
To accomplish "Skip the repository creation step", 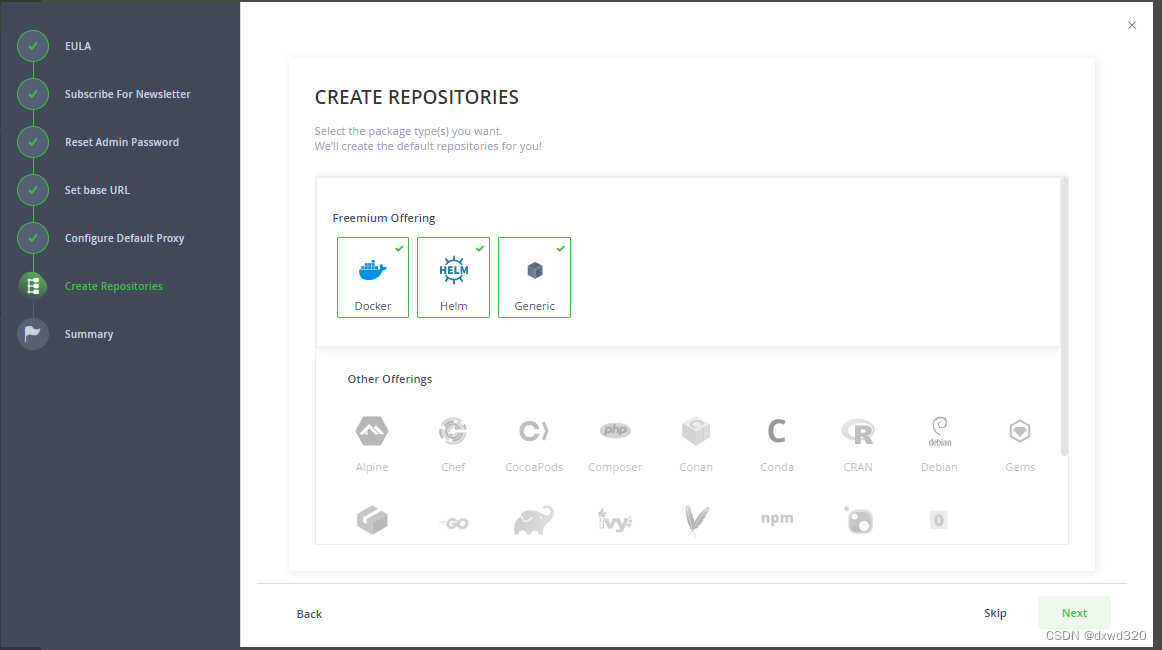I will (995, 613).
